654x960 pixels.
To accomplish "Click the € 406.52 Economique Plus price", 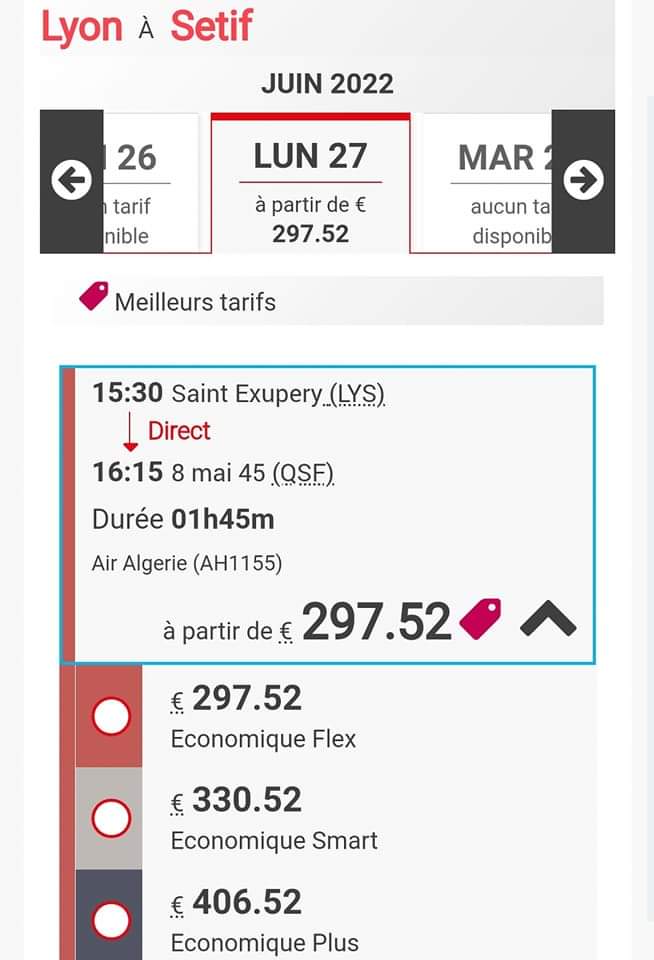I will 236,902.
